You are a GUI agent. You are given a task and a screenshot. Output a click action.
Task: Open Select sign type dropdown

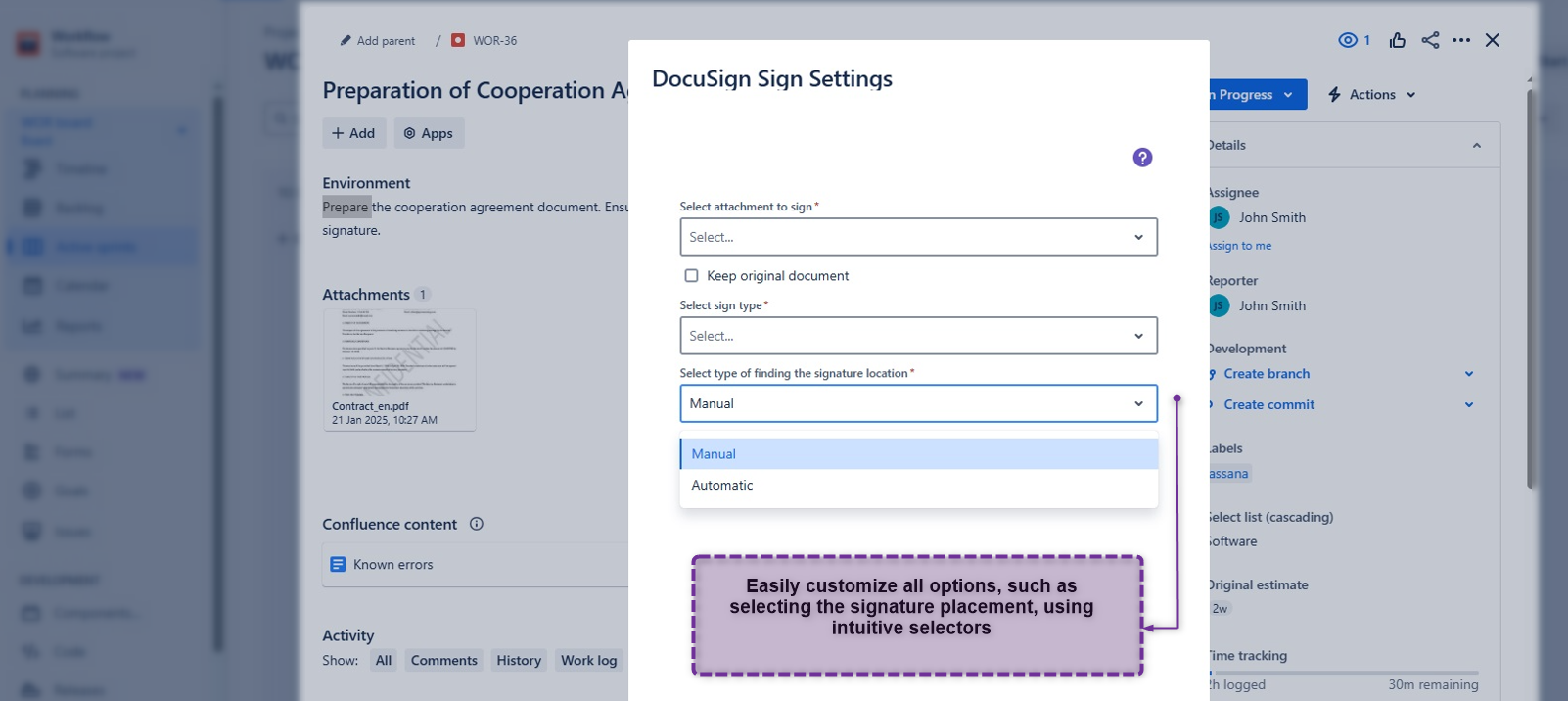point(918,336)
